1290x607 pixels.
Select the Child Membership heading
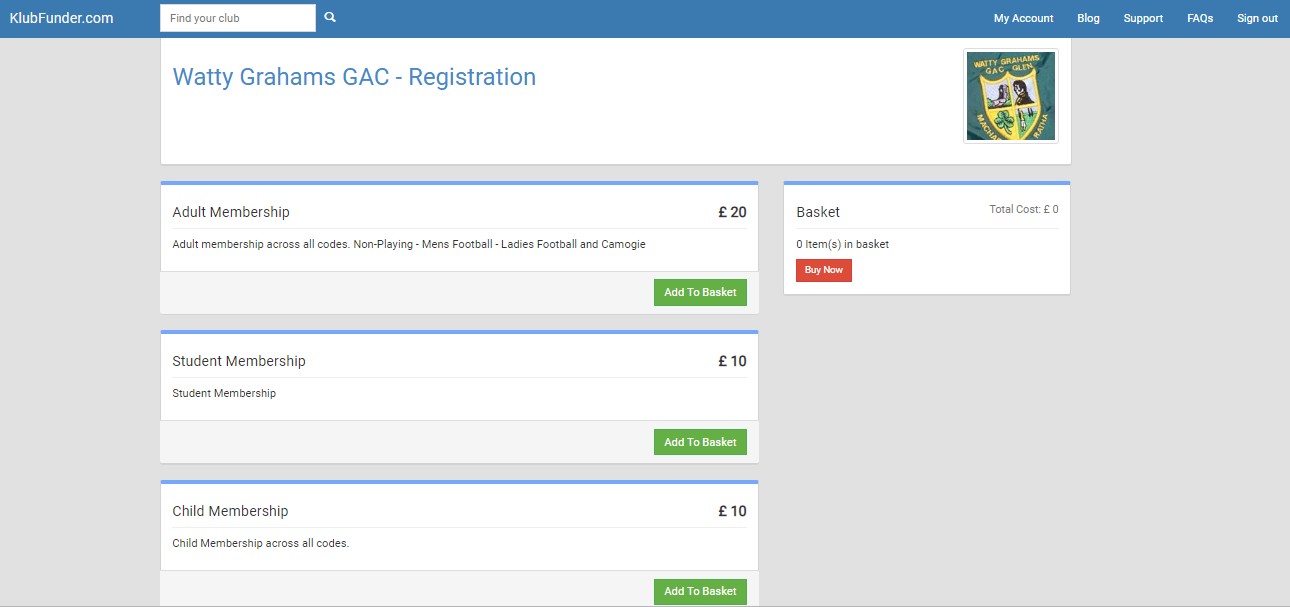coord(230,511)
